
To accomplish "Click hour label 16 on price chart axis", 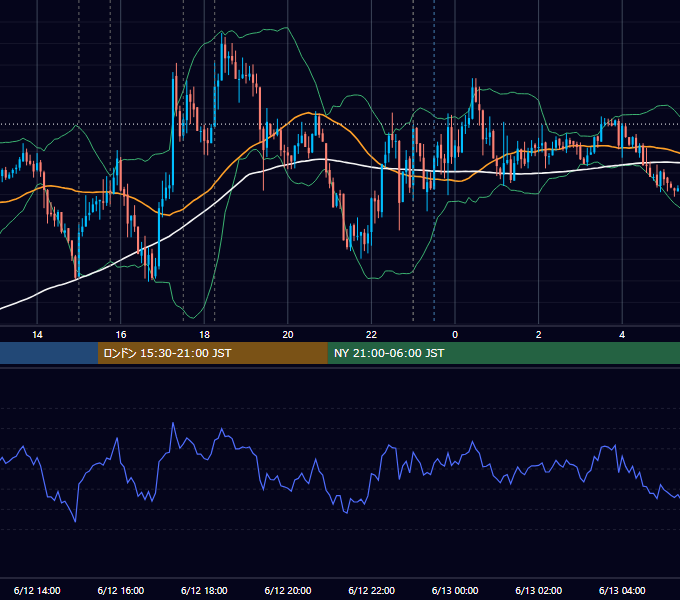I will (121, 334).
